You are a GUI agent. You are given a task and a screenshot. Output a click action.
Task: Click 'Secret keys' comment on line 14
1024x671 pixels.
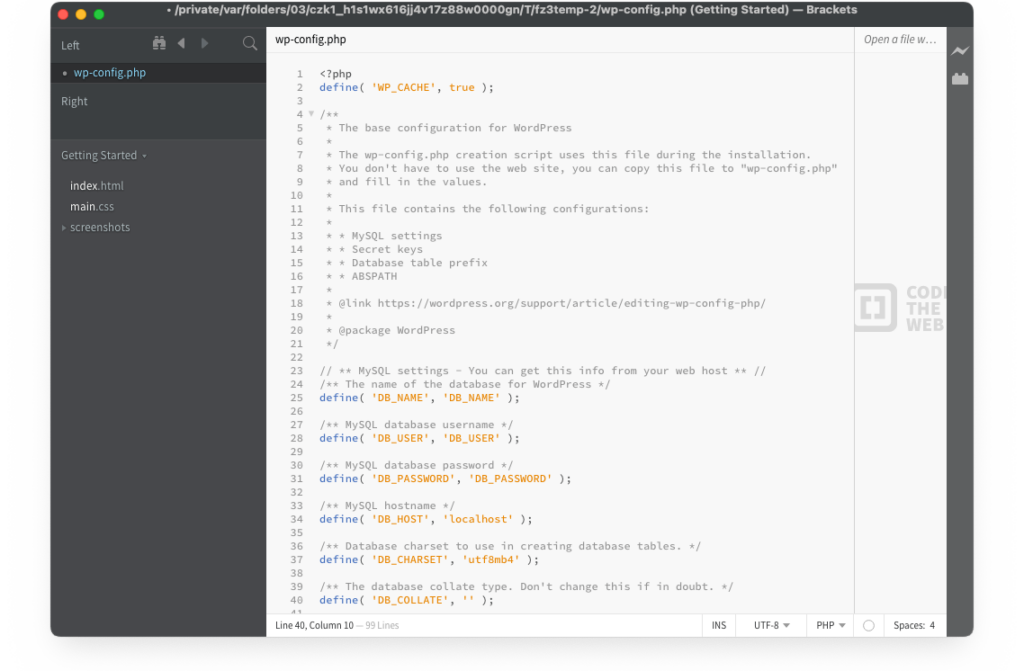[x=387, y=249]
